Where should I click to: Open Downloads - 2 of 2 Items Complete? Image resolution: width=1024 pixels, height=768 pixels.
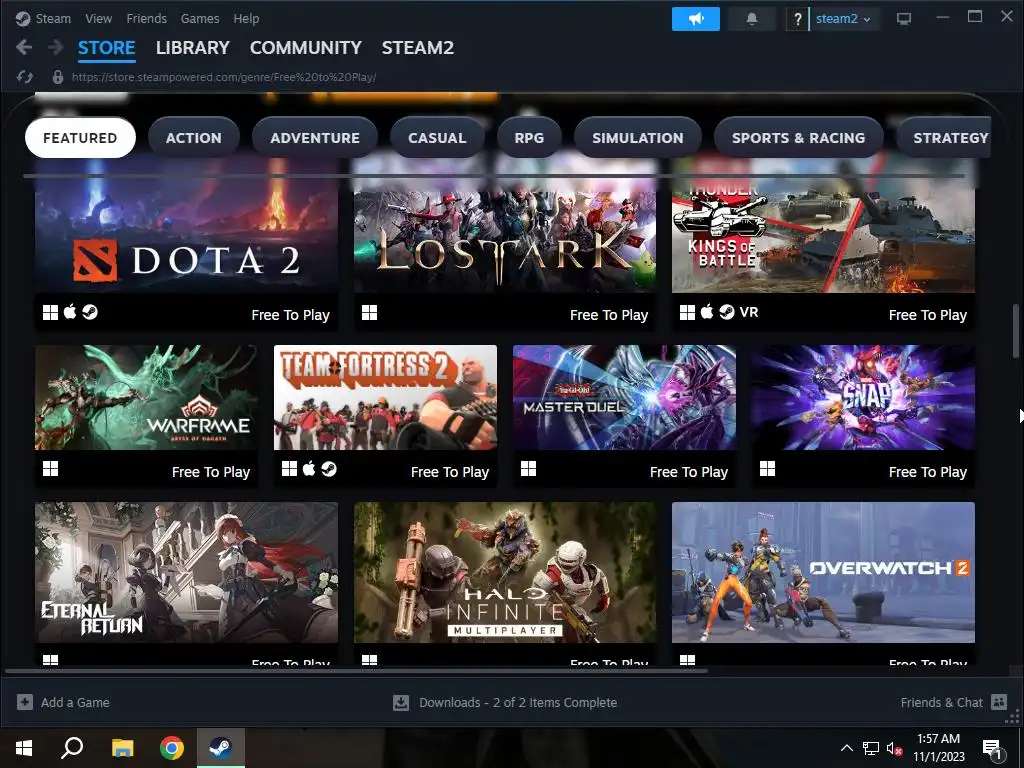[518, 703]
